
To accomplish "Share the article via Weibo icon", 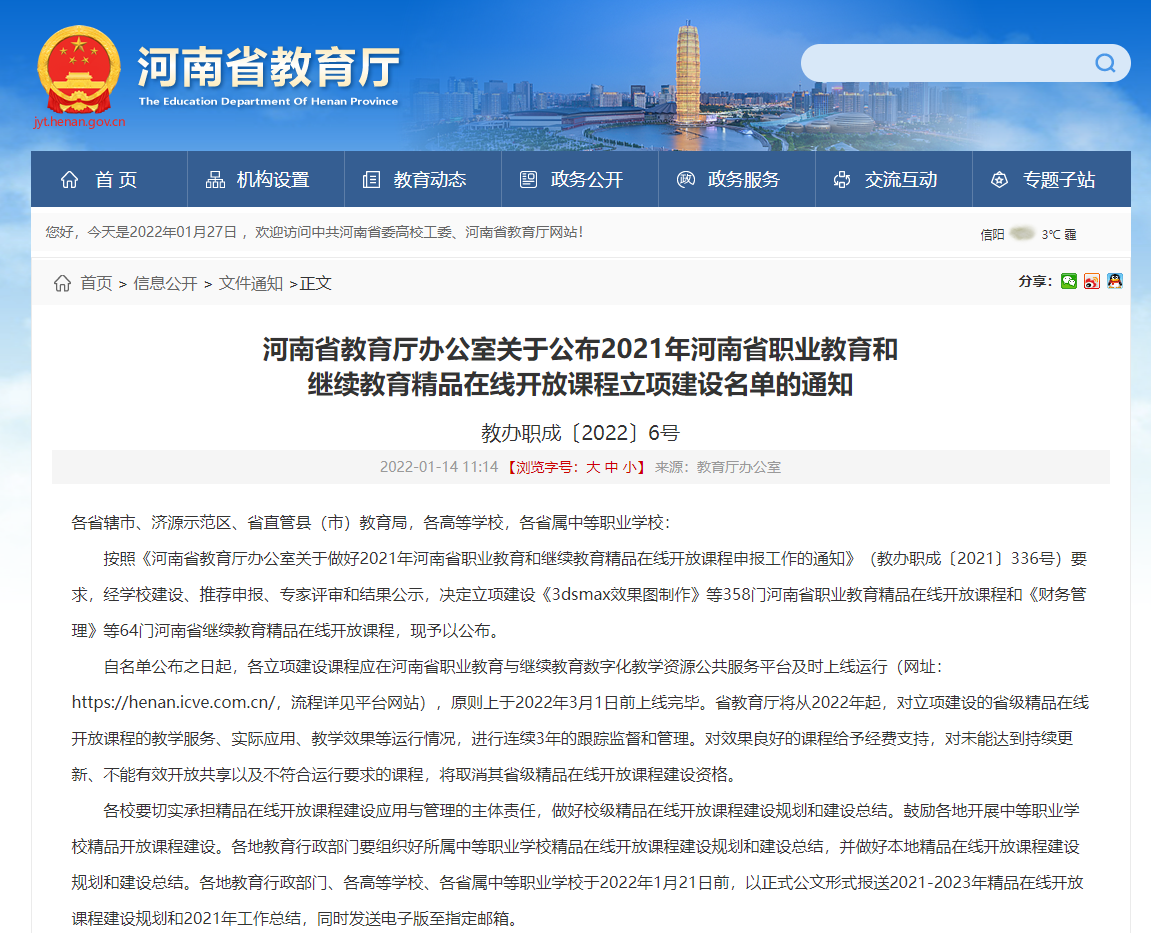I will tap(1092, 281).
